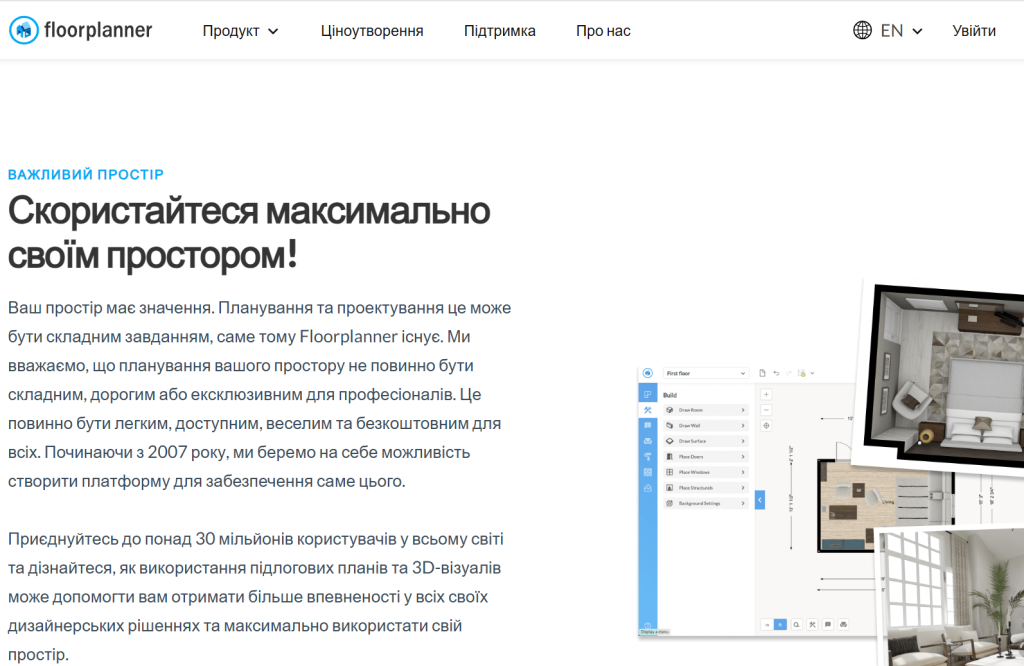The height and width of the screenshot is (666, 1024).
Task: Expand the Place Structurals row in preview
Action: click(x=705, y=488)
